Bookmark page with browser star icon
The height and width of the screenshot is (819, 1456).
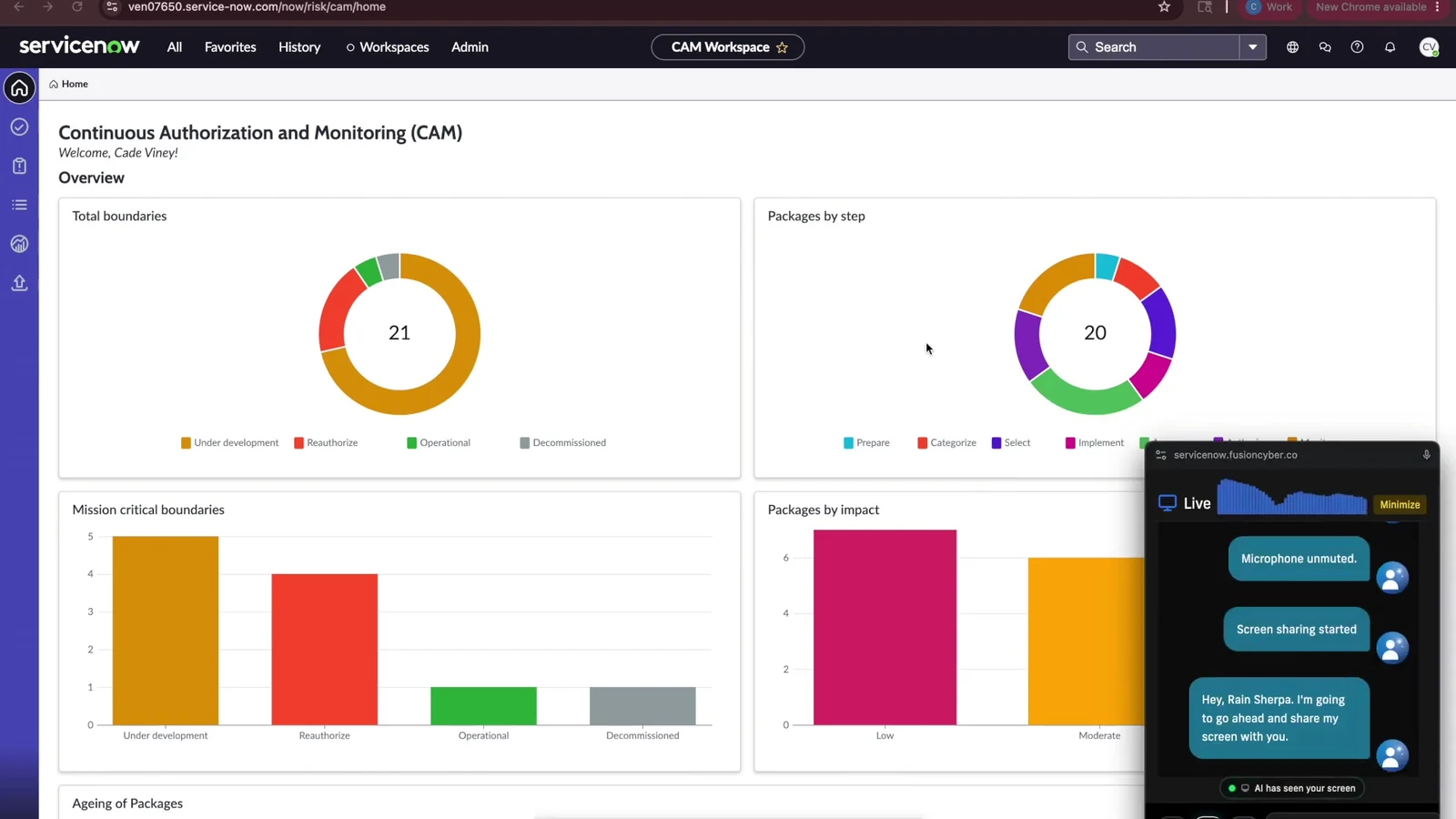click(x=1164, y=7)
